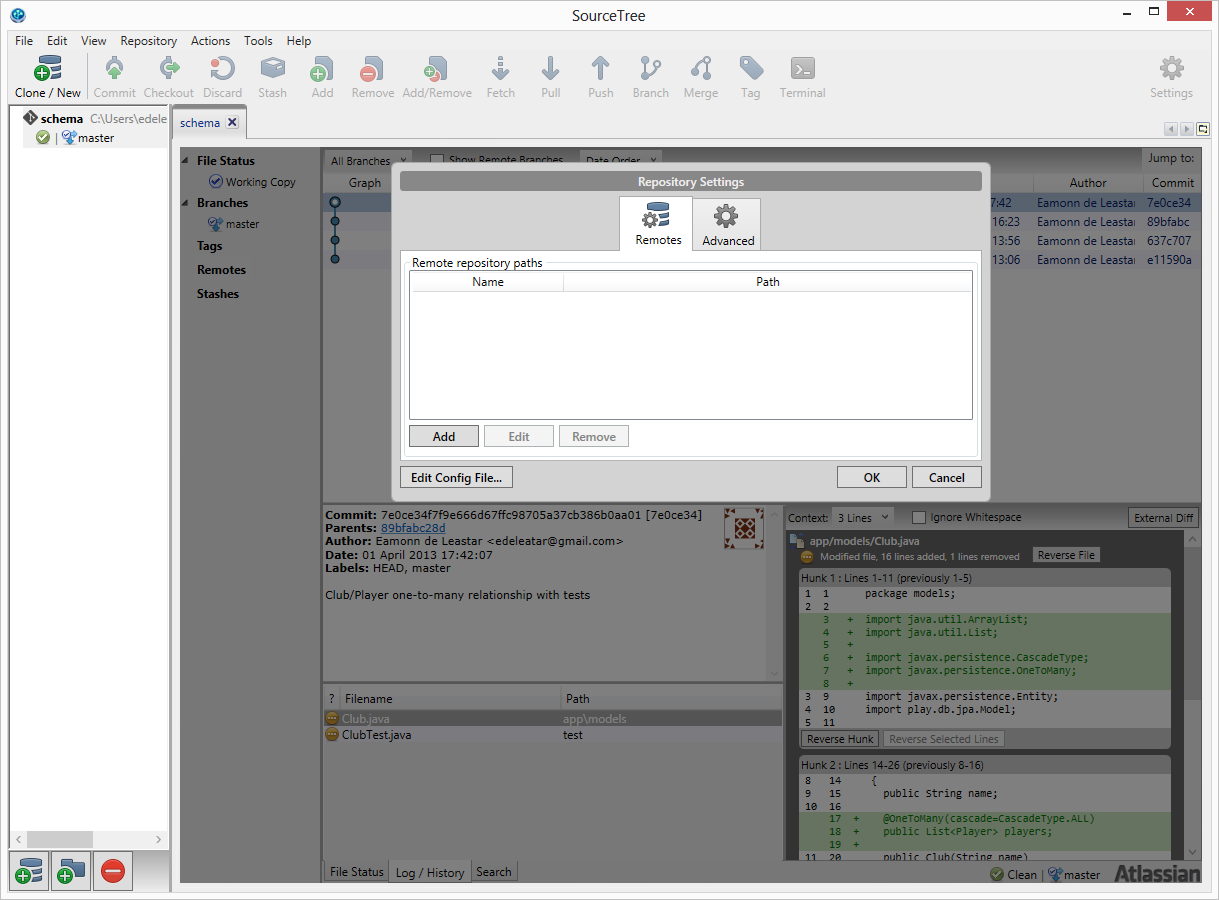Open the File menu
Image resolution: width=1219 pixels, height=900 pixels.
pos(24,41)
